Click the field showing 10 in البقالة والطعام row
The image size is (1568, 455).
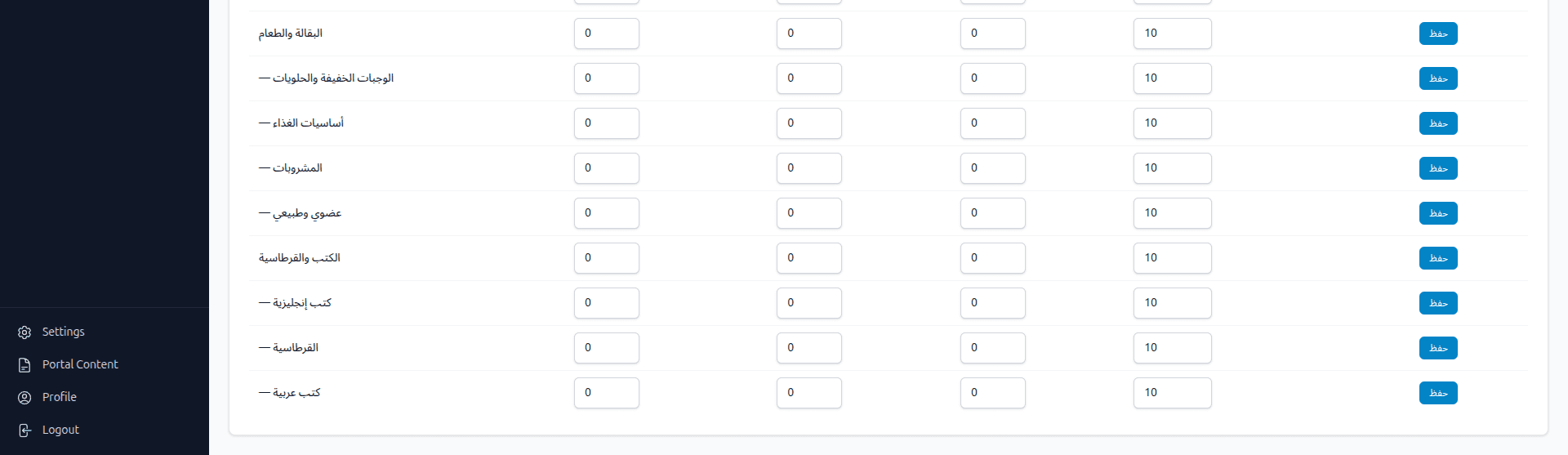pos(1172,33)
